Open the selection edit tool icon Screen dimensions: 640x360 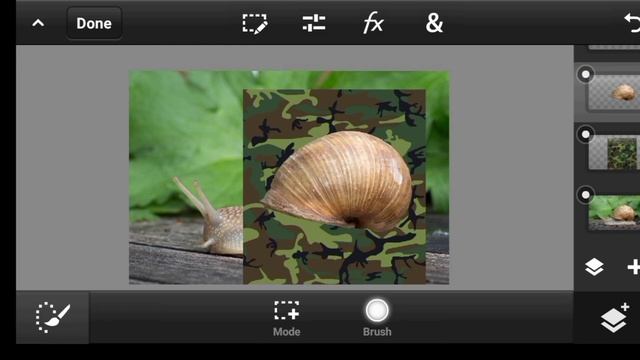click(x=255, y=24)
